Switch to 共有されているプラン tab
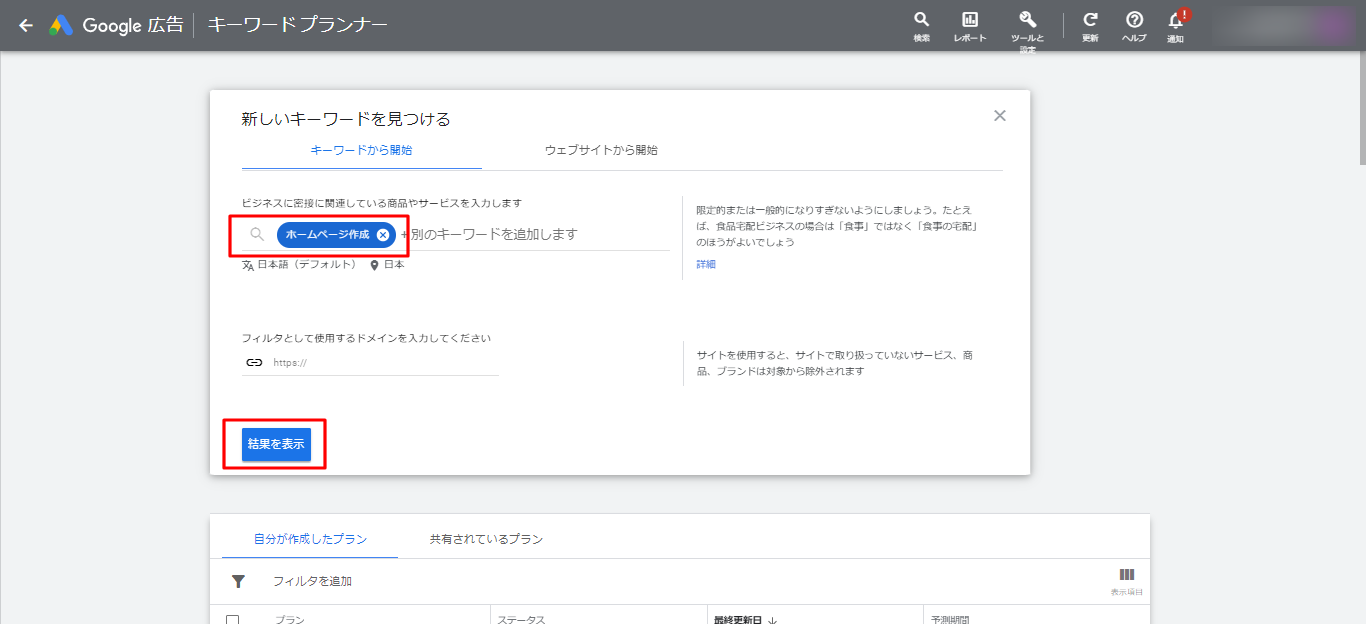1366x624 pixels. [x=486, y=539]
